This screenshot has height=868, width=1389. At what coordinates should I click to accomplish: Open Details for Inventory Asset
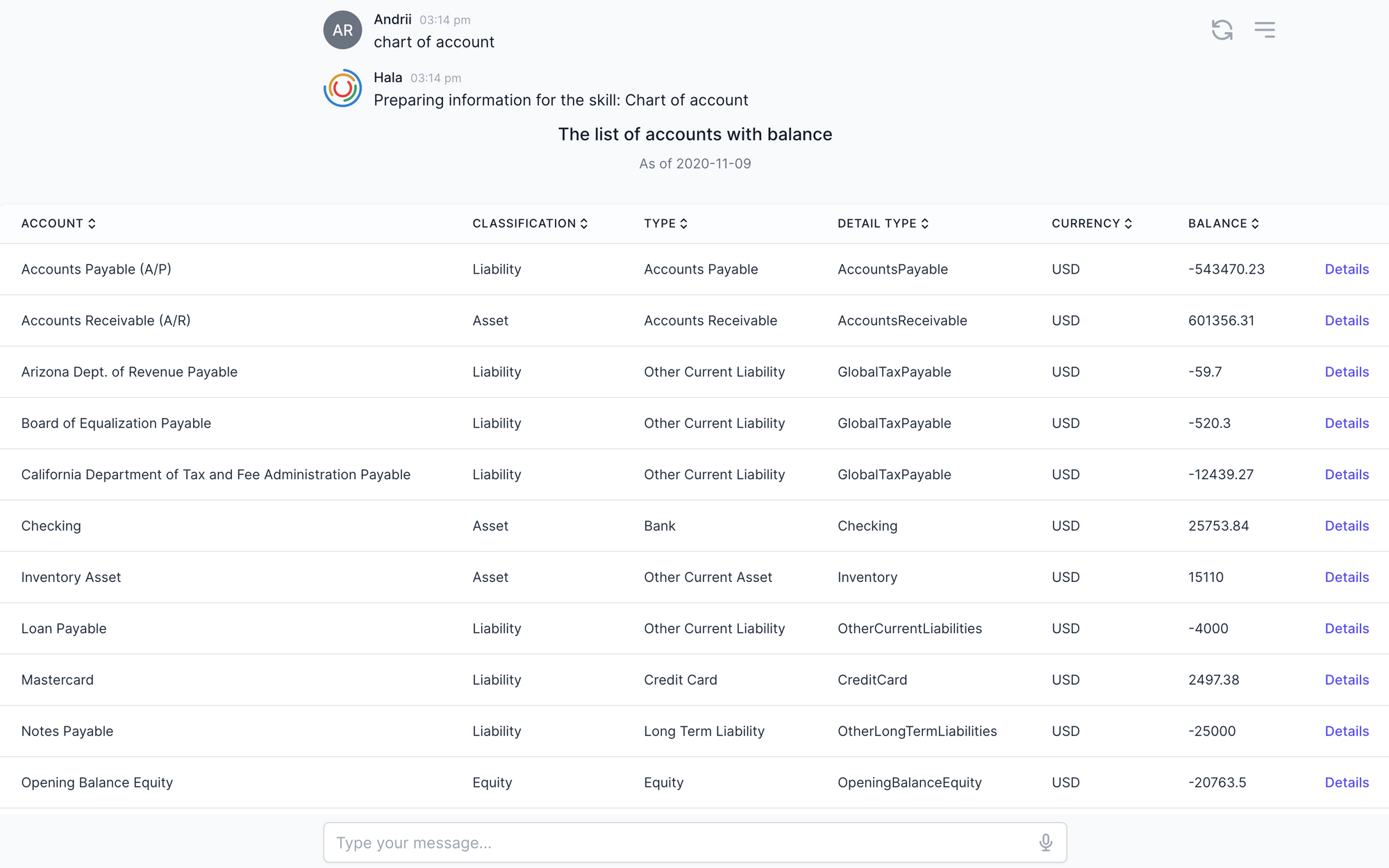pyautogui.click(x=1347, y=578)
